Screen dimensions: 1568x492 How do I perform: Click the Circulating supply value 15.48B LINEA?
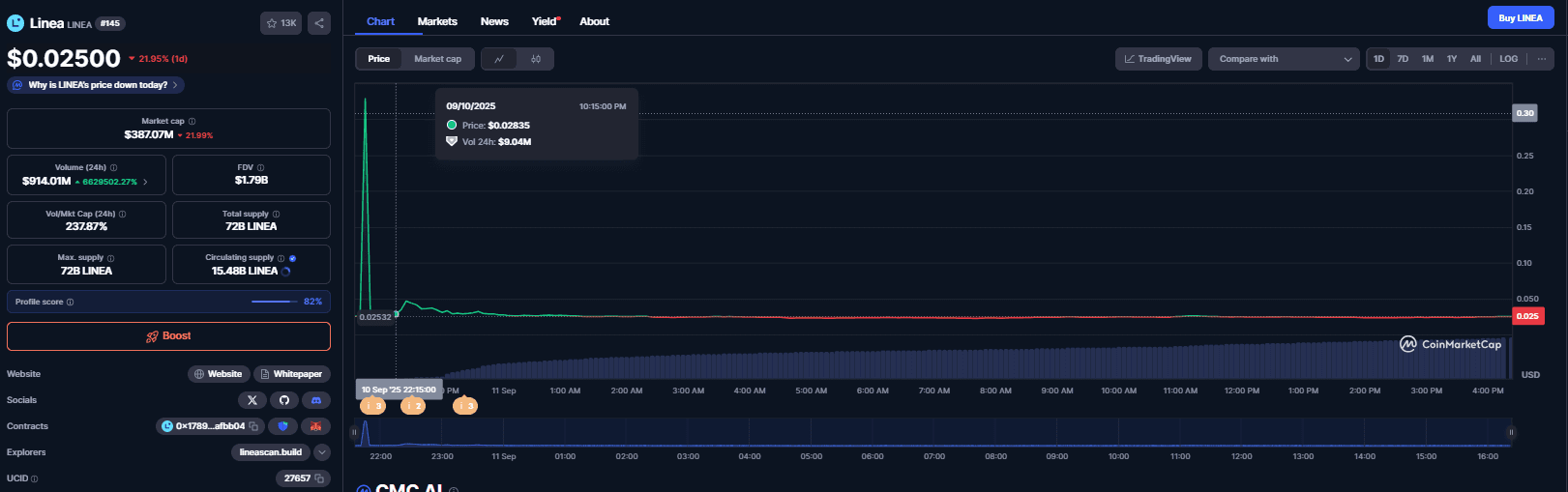coord(245,272)
